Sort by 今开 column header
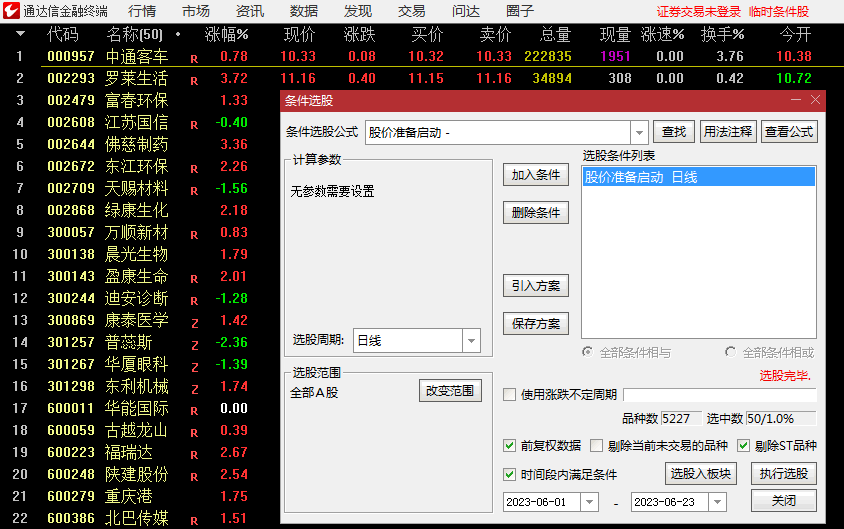Screen dimensions: 844x529 click(x=795, y=35)
